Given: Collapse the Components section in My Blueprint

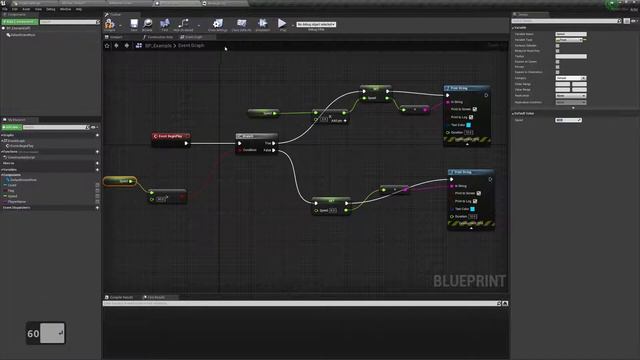Looking at the screenshot, I should (2, 175).
